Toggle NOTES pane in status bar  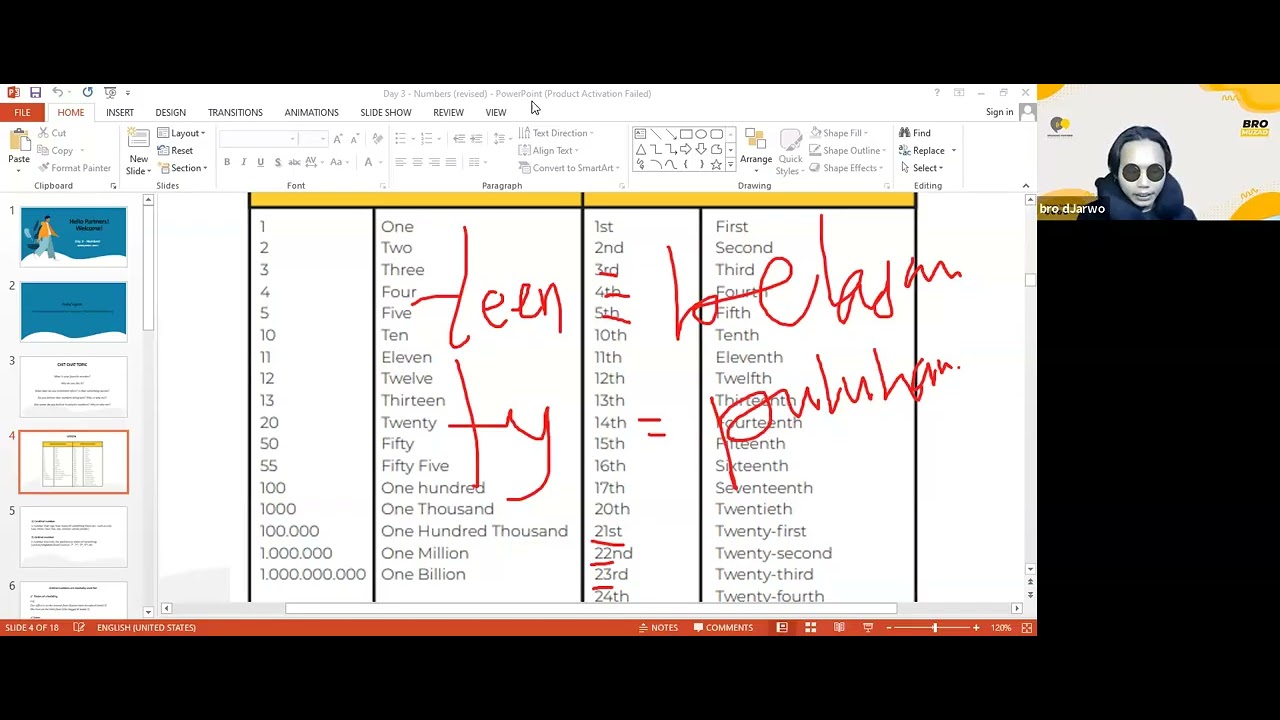658,628
